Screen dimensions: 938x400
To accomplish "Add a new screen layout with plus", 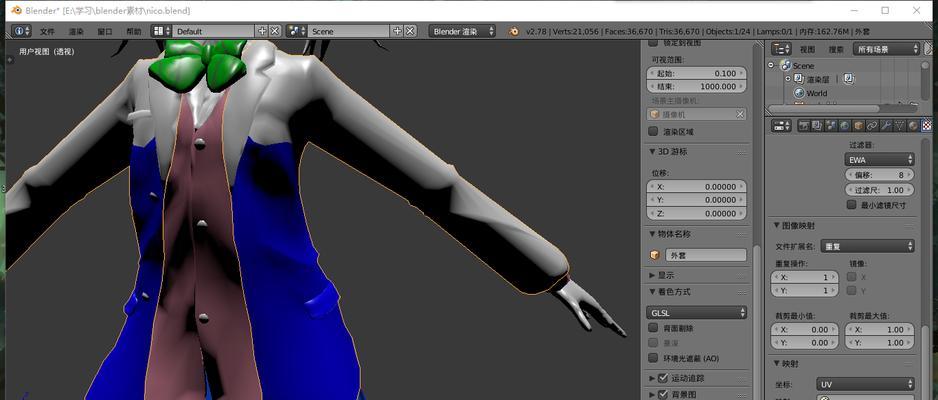I will click(x=262, y=31).
